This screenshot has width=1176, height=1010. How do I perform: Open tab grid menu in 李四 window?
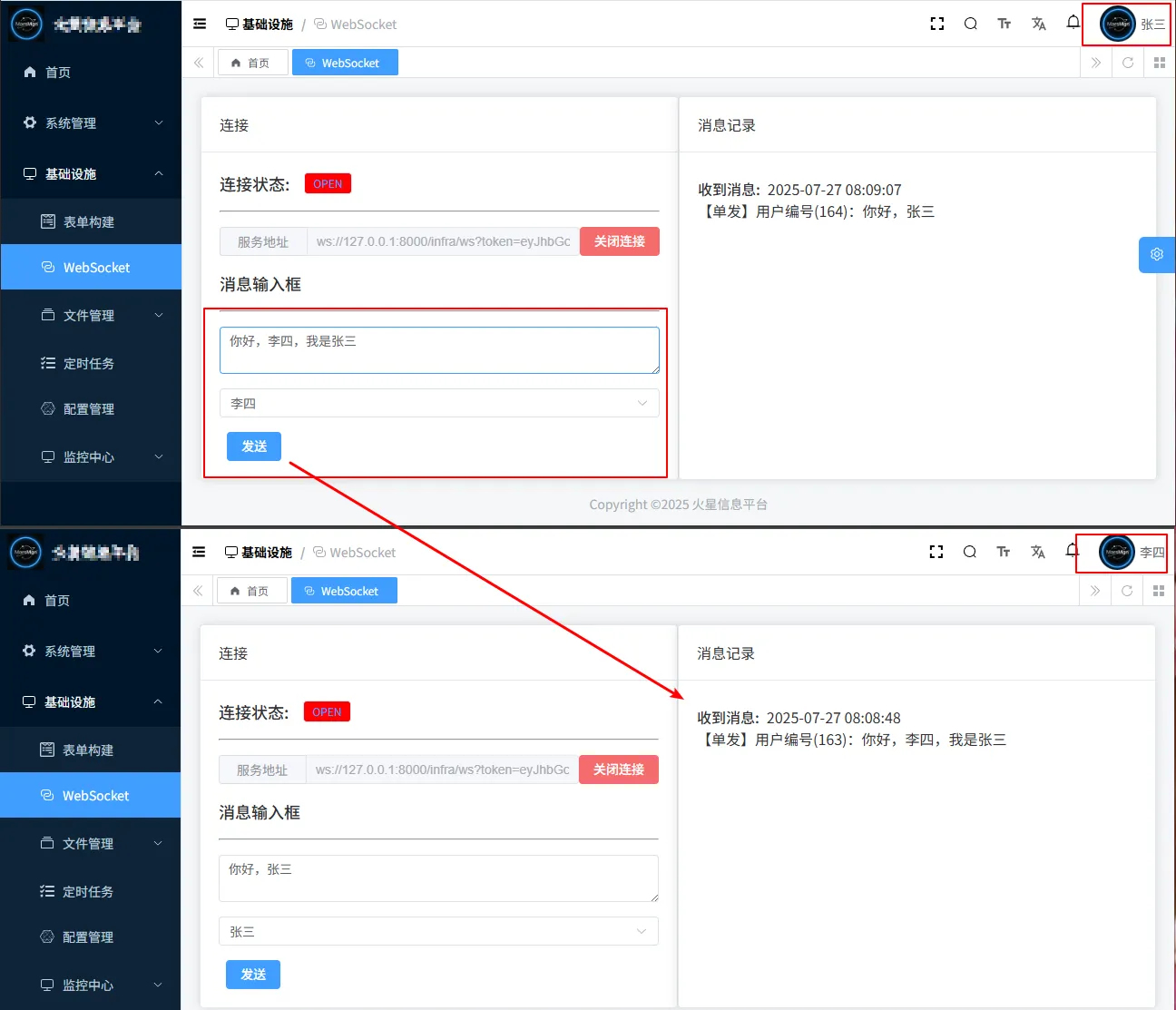(x=1159, y=591)
